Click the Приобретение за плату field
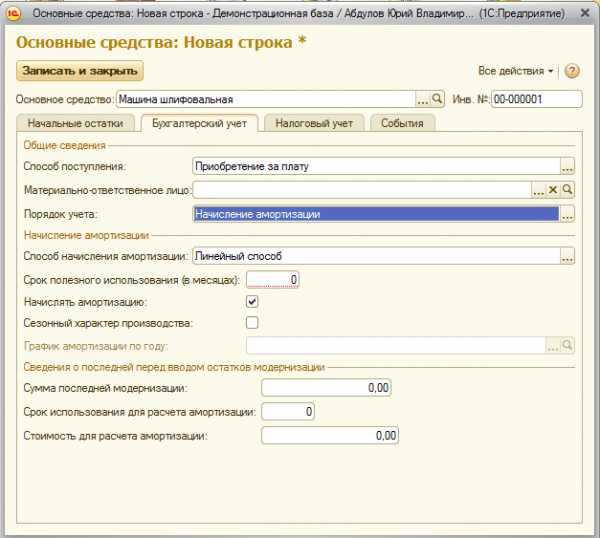This screenshot has width=600, height=538. (377, 166)
